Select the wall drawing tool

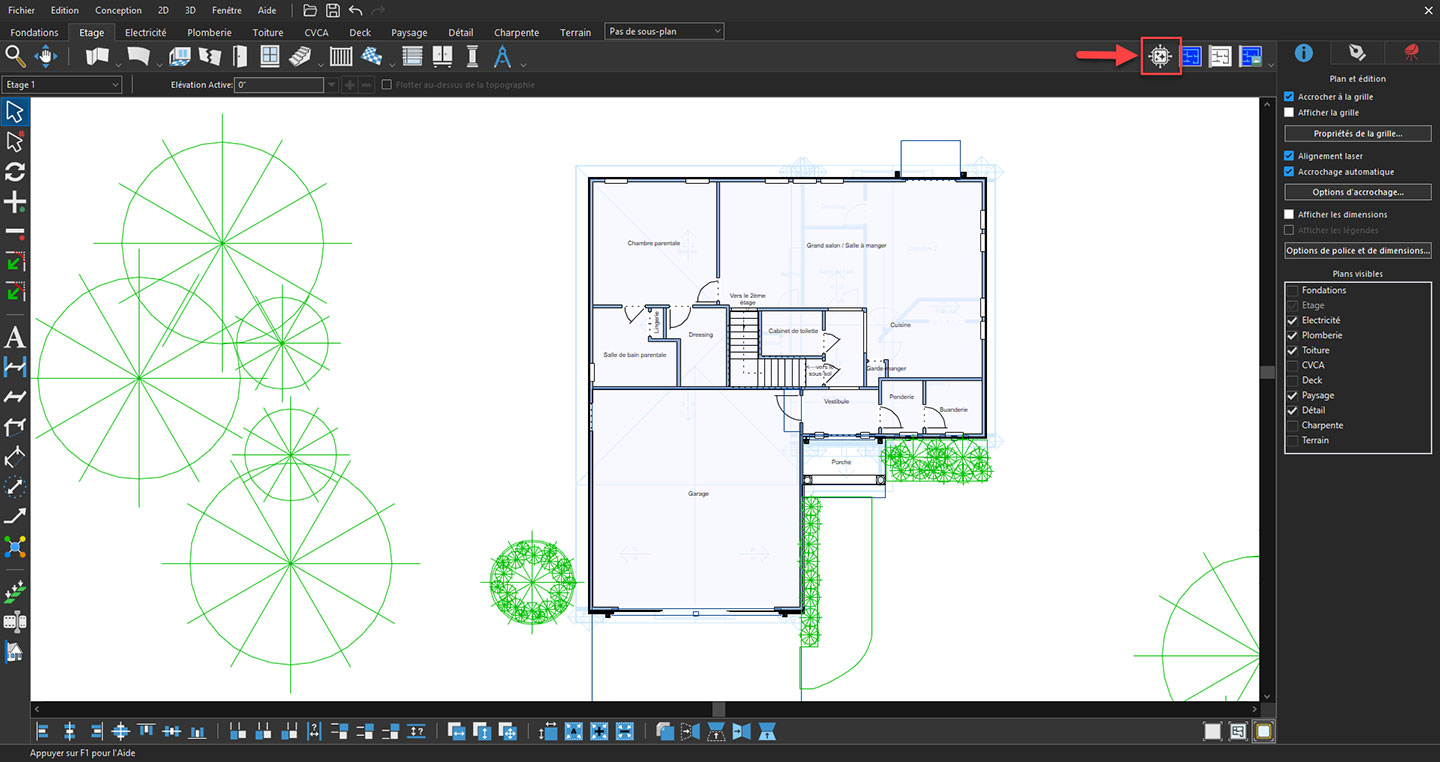point(96,57)
